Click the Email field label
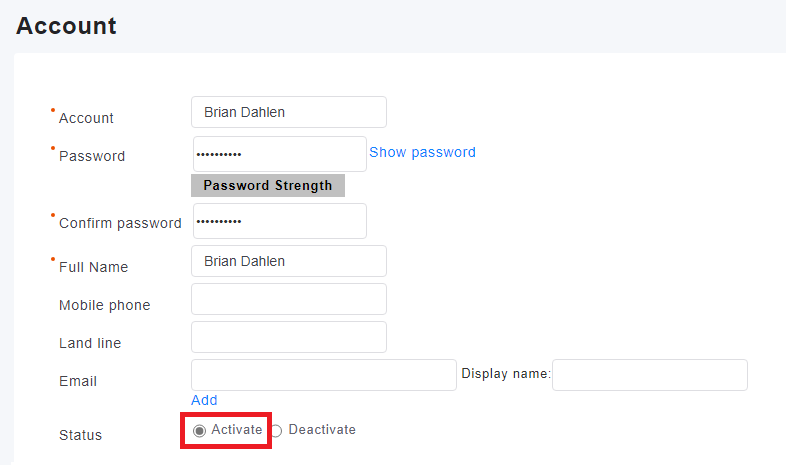This screenshot has width=786, height=465. tap(78, 381)
